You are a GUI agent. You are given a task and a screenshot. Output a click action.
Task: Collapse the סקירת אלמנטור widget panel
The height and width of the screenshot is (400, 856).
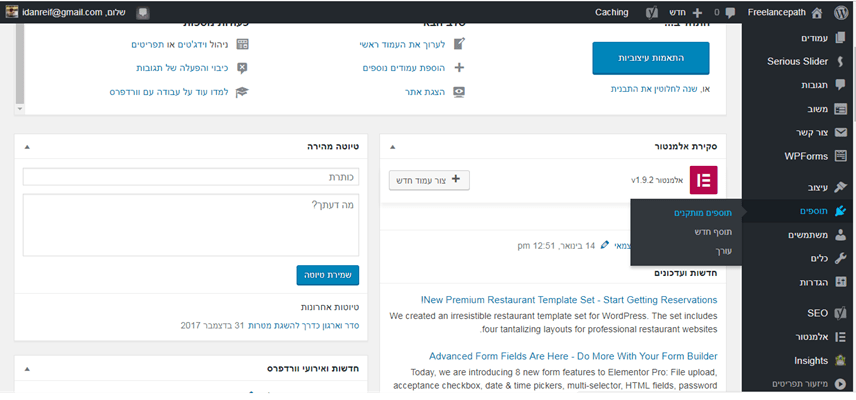pyautogui.click(x=390, y=147)
